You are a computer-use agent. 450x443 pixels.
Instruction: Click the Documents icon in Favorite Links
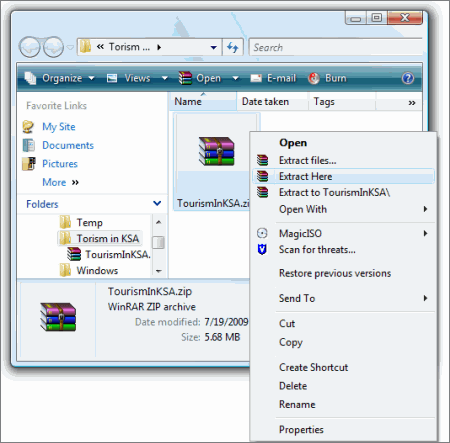tap(29, 145)
